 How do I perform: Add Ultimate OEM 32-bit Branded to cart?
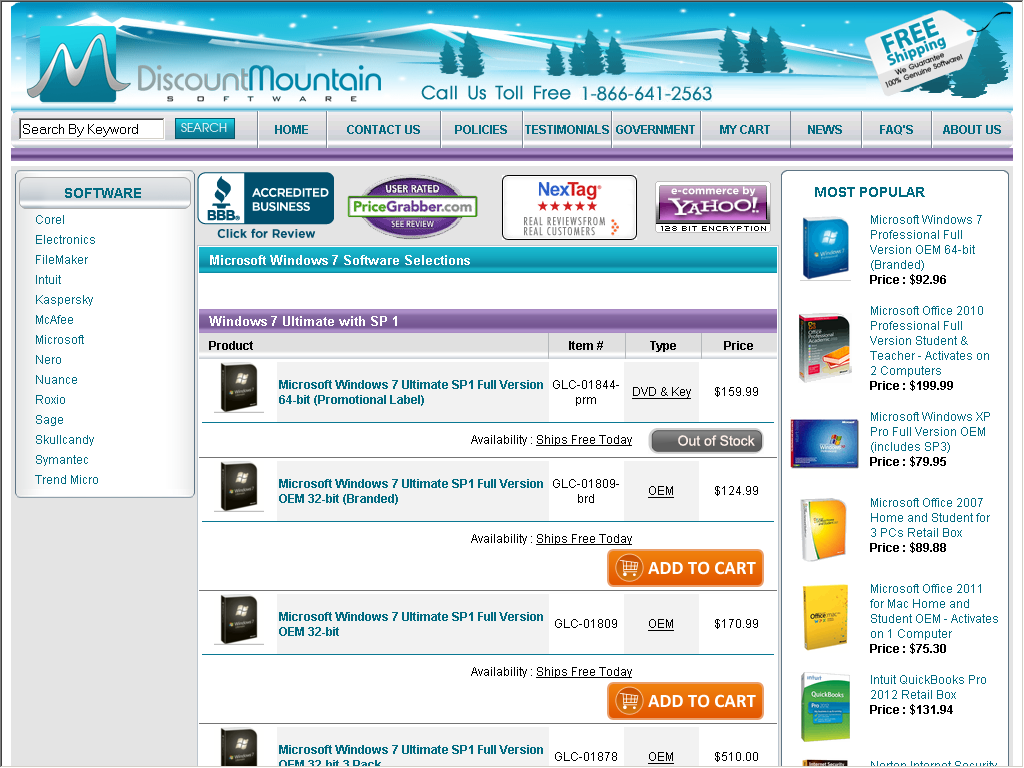point(685,568)
